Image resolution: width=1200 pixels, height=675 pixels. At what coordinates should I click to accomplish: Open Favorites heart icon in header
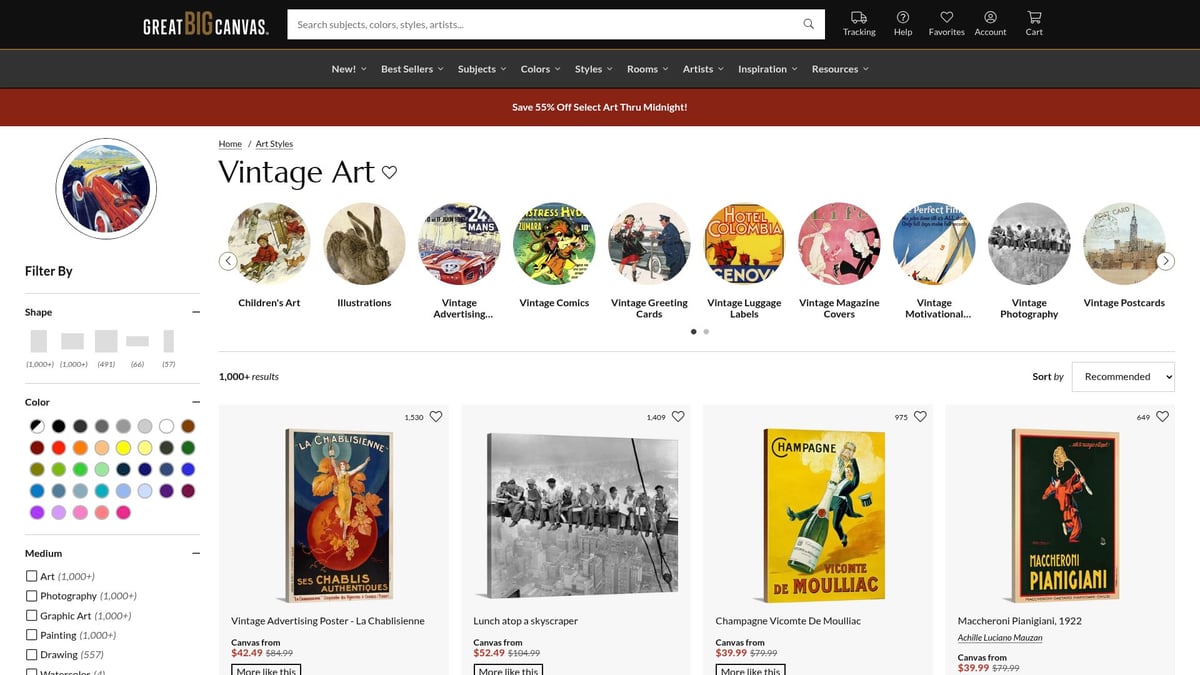pyautogui.click(x=946, y=17)
